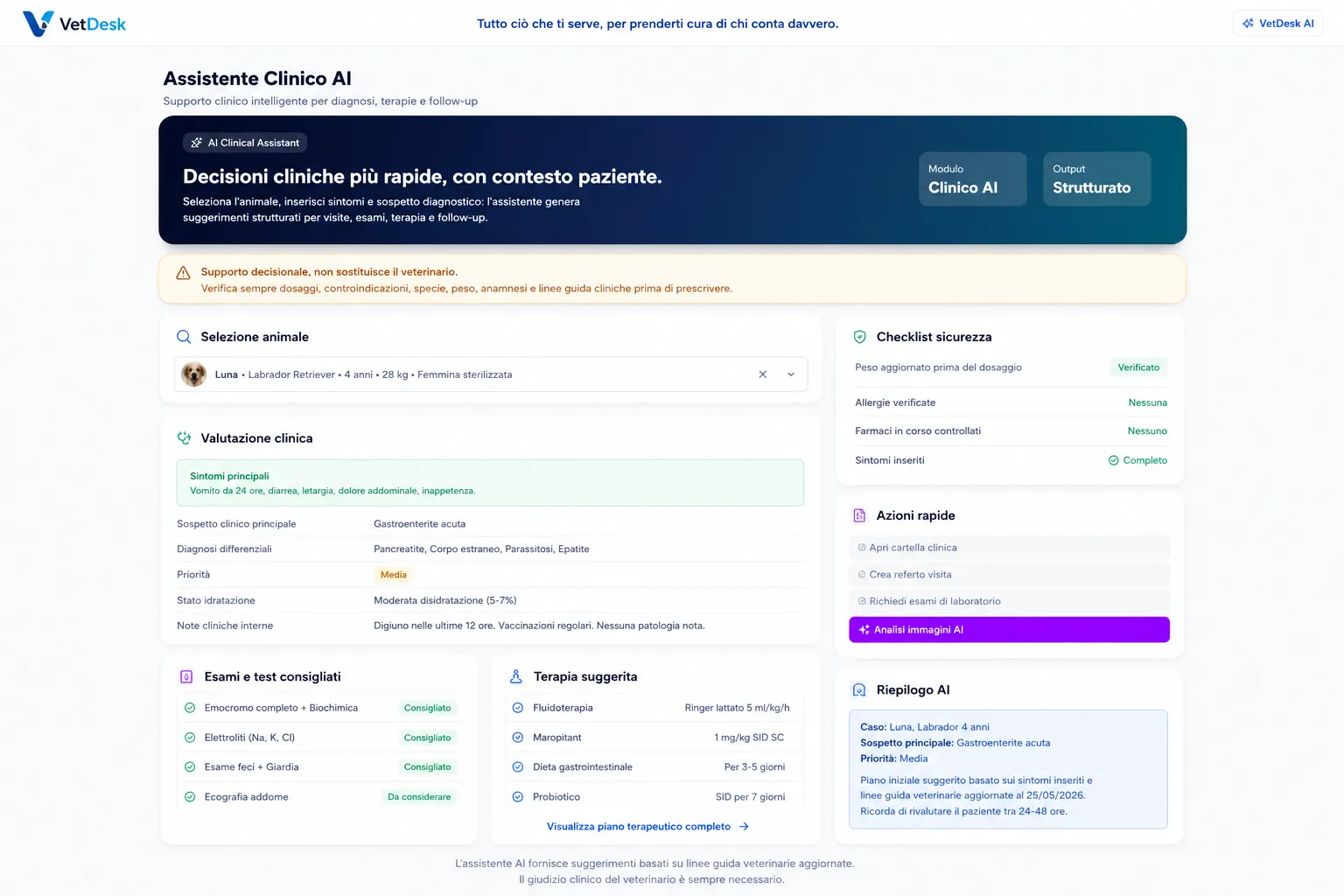Toggle check for Dieta gastrointestinale
Screen dimensions: 1344x896
tap(518, 767)
